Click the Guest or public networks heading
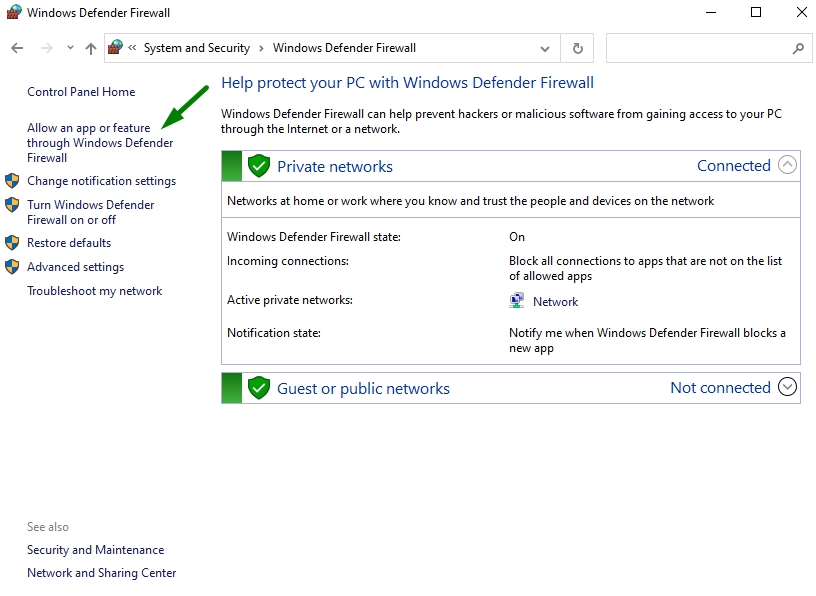 [363, 389]
